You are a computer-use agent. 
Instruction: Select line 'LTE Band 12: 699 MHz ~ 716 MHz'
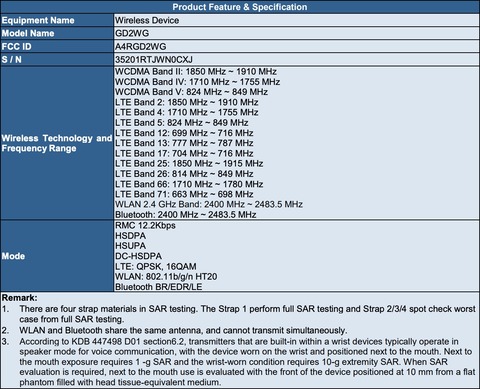point(184,133)
